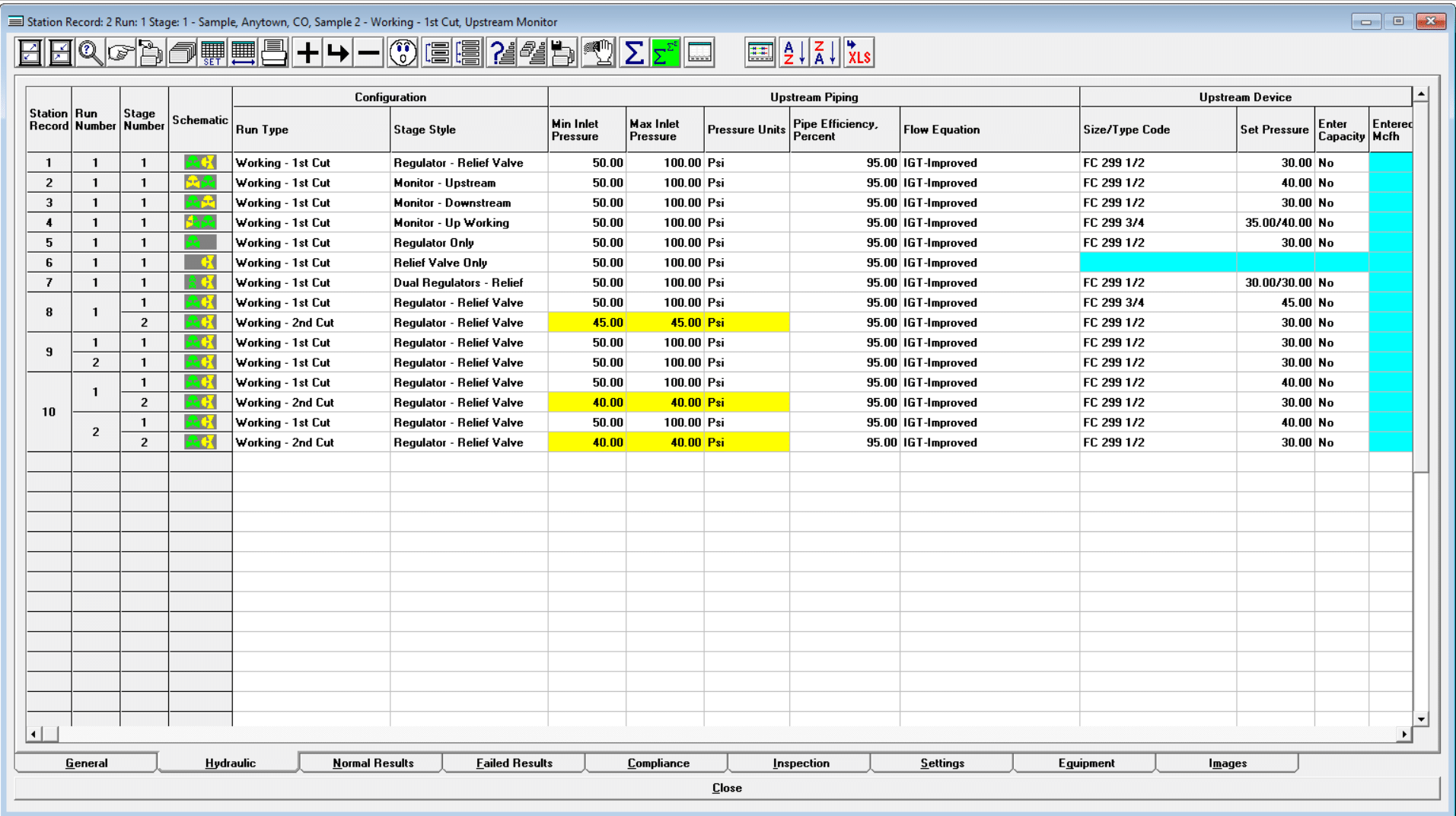The width and height of the screenshot is (1456, 816).
Task: Select 'Monitor - Up Working' stage style cell
Action: pyautogui.click(x=469, y=222)
